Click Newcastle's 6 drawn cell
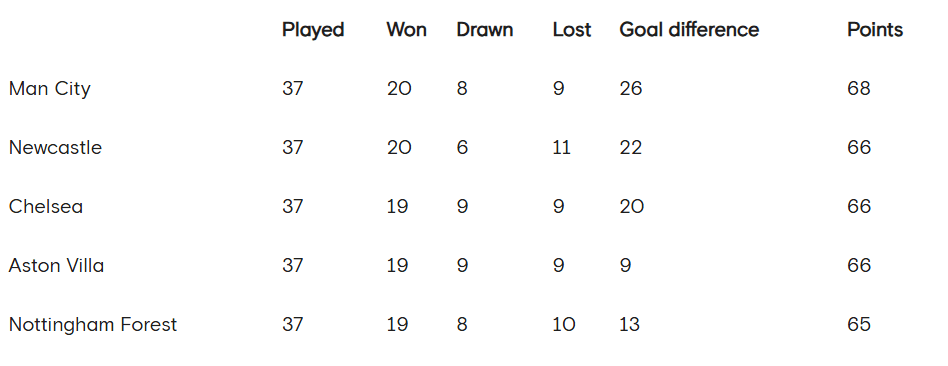The height and width of the screenshot is (366, 948). pos(462,148)
